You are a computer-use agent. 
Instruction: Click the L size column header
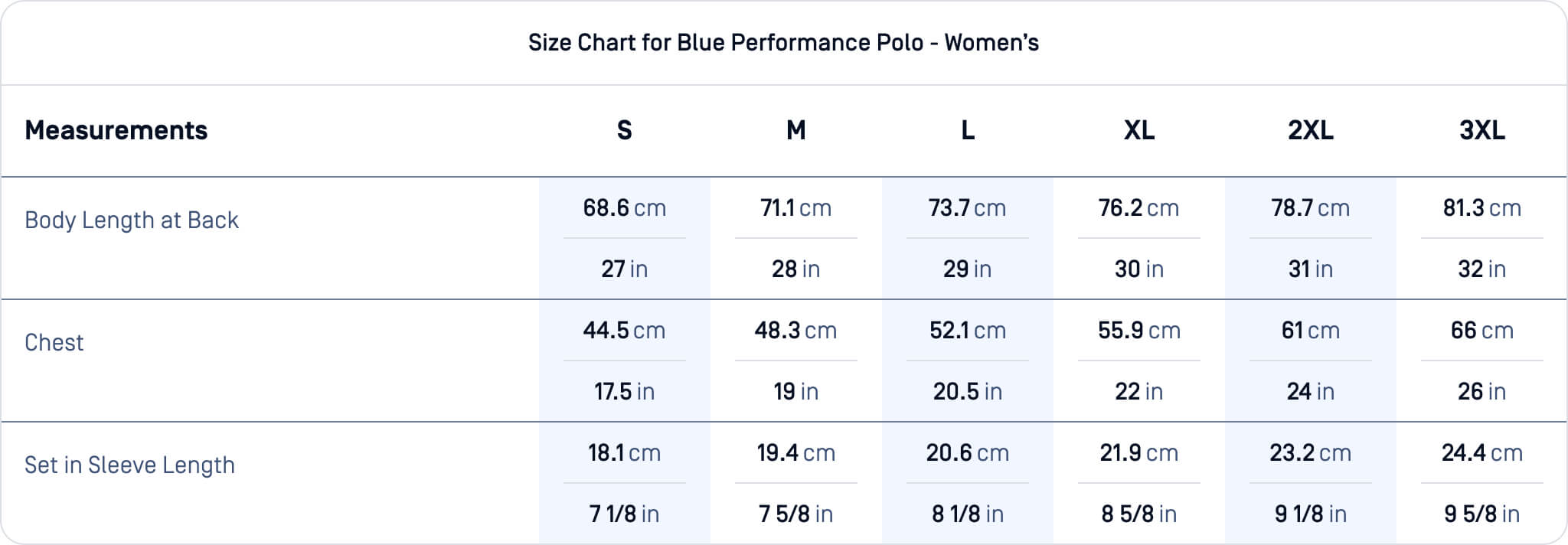point(967,130)
